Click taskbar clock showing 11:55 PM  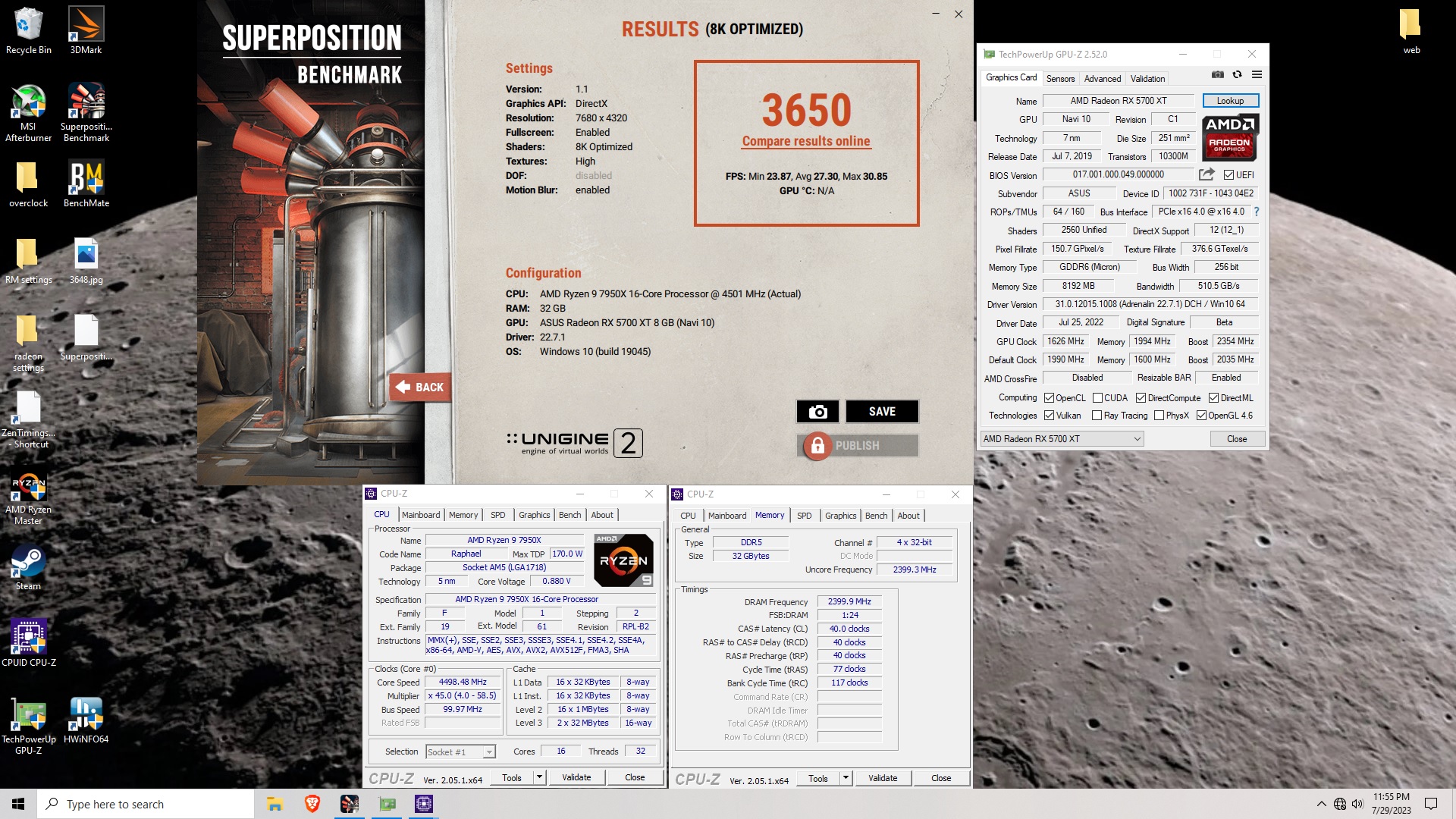[1391, 804]
